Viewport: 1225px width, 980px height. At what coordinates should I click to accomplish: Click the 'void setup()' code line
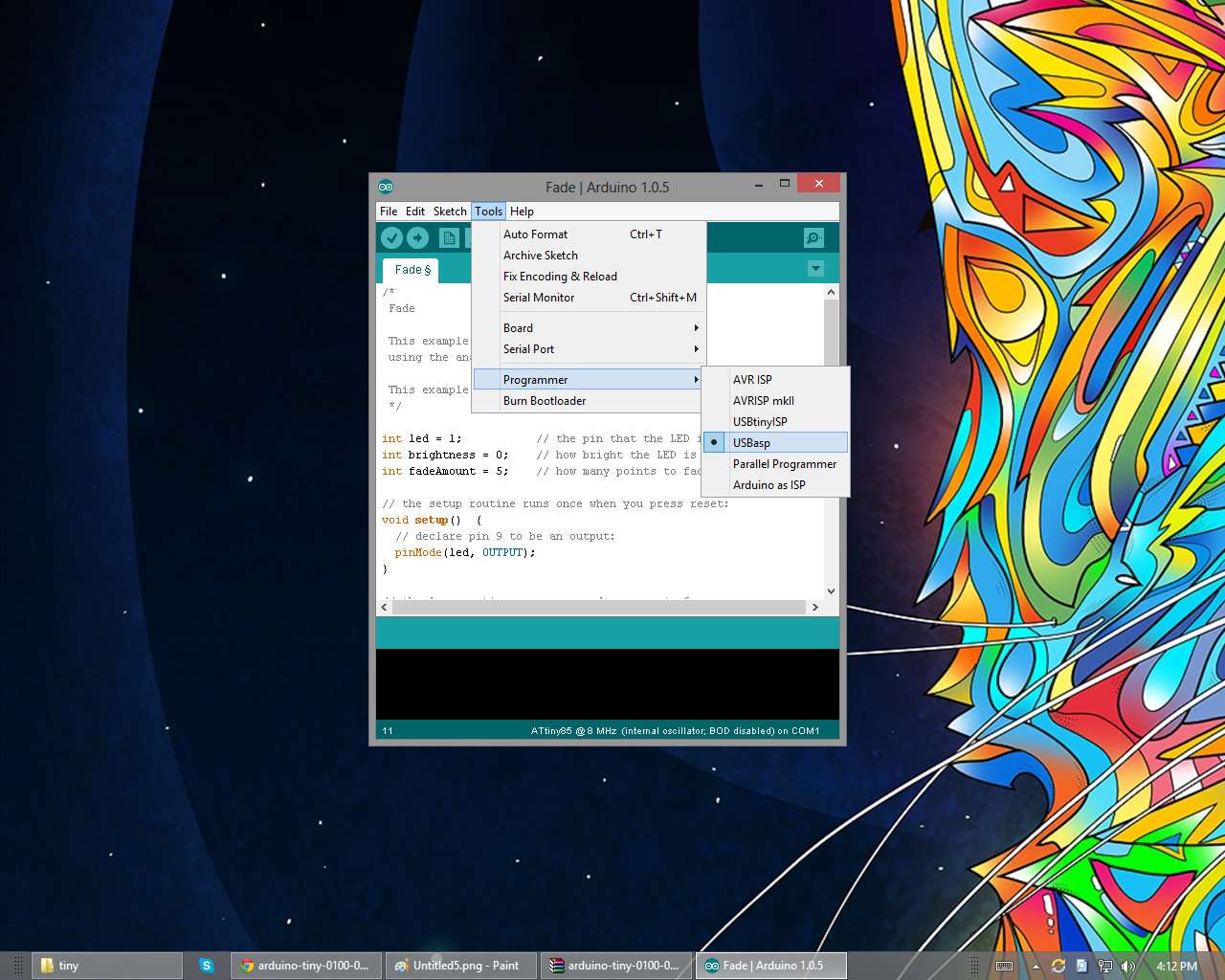(x=432, y=521)
